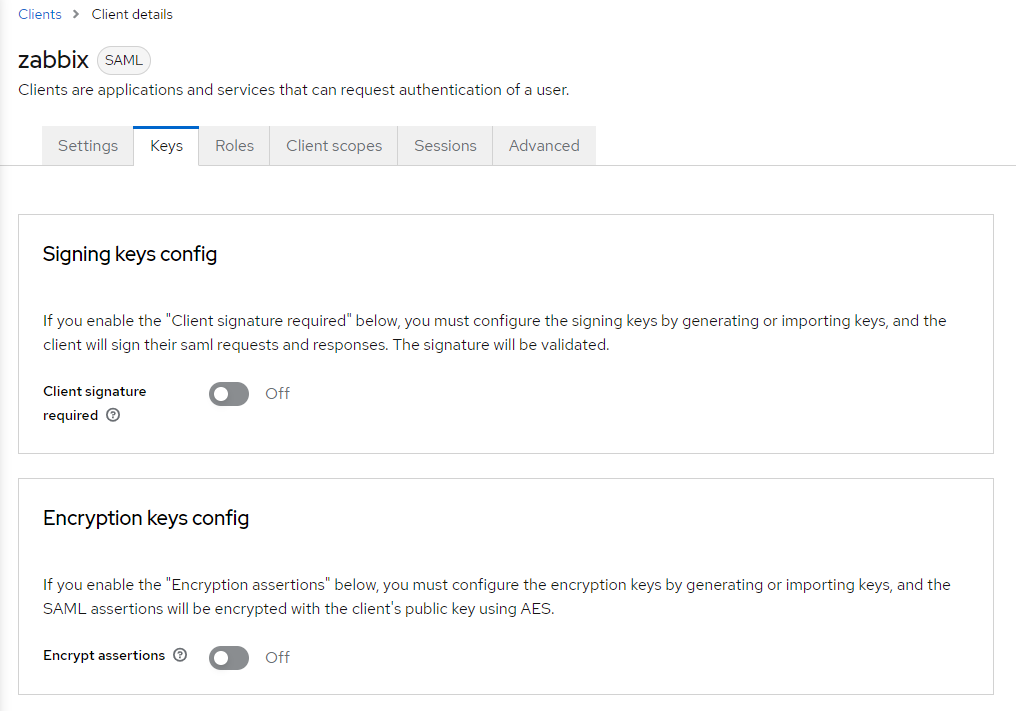The width and height of the screenshot is (1016, 711).
Task: Open help for Client signature required
Action: [x=113, y=415]
